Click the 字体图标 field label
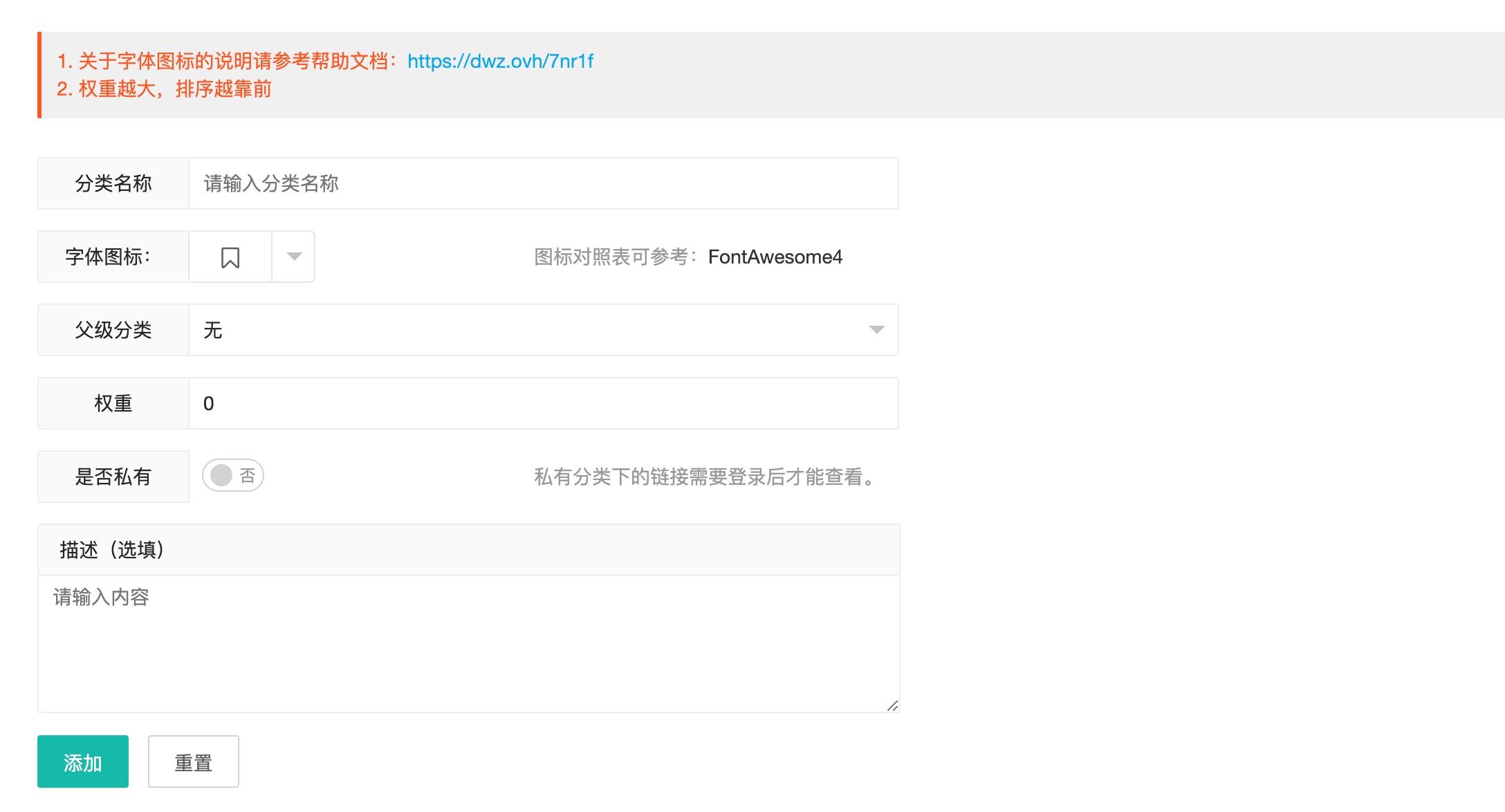The height and width of the screenshot is (812, 1505). [x=108, y=257]
